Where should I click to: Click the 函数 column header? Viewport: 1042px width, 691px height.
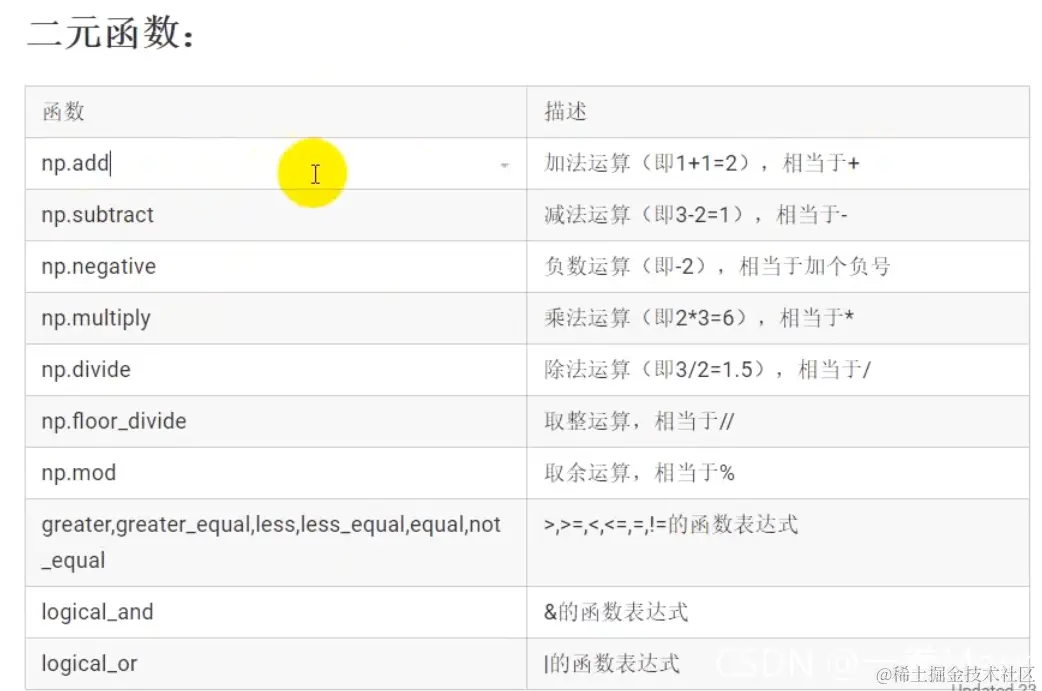pyautogui.click(x=276, y=112)
